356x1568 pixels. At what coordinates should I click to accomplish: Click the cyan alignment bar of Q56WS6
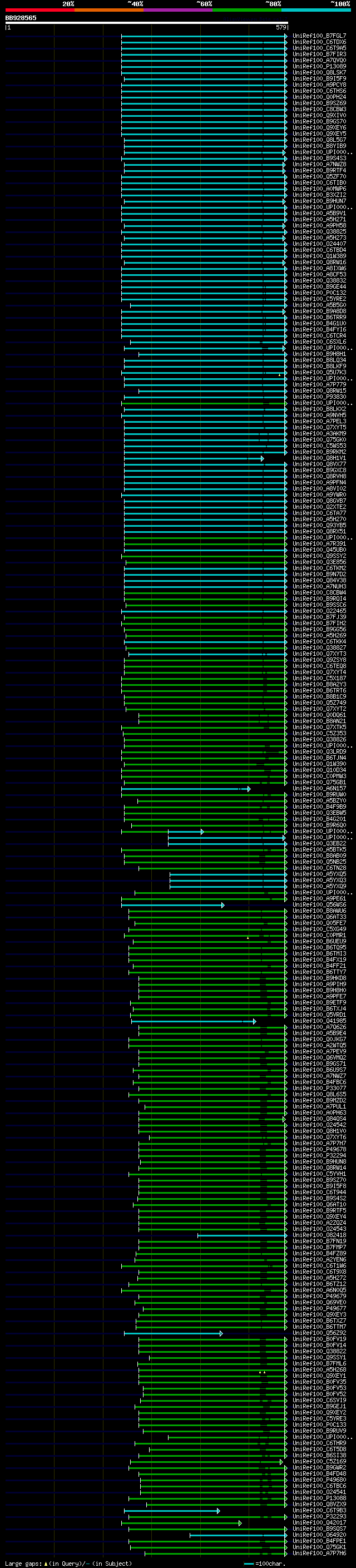[x=173, y=905]
